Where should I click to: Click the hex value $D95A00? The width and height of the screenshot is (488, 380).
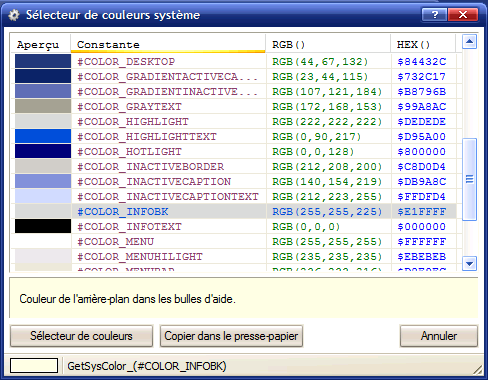[x=421, y=137]
